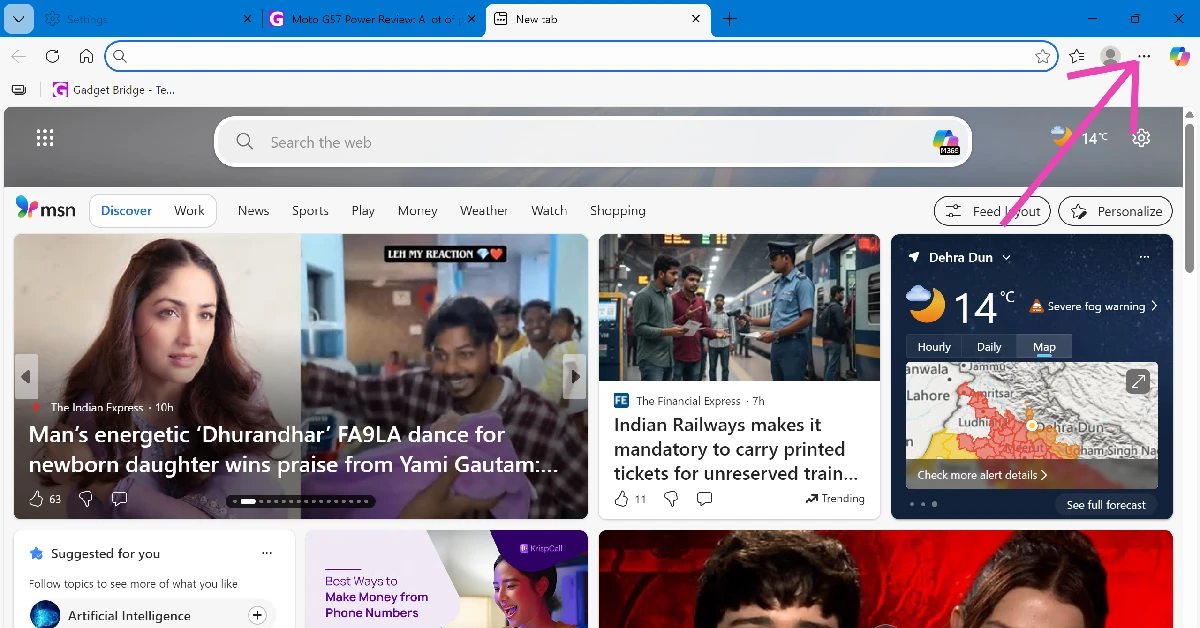
Task: Open MSN page settings gear
Action: [1141, 138]
